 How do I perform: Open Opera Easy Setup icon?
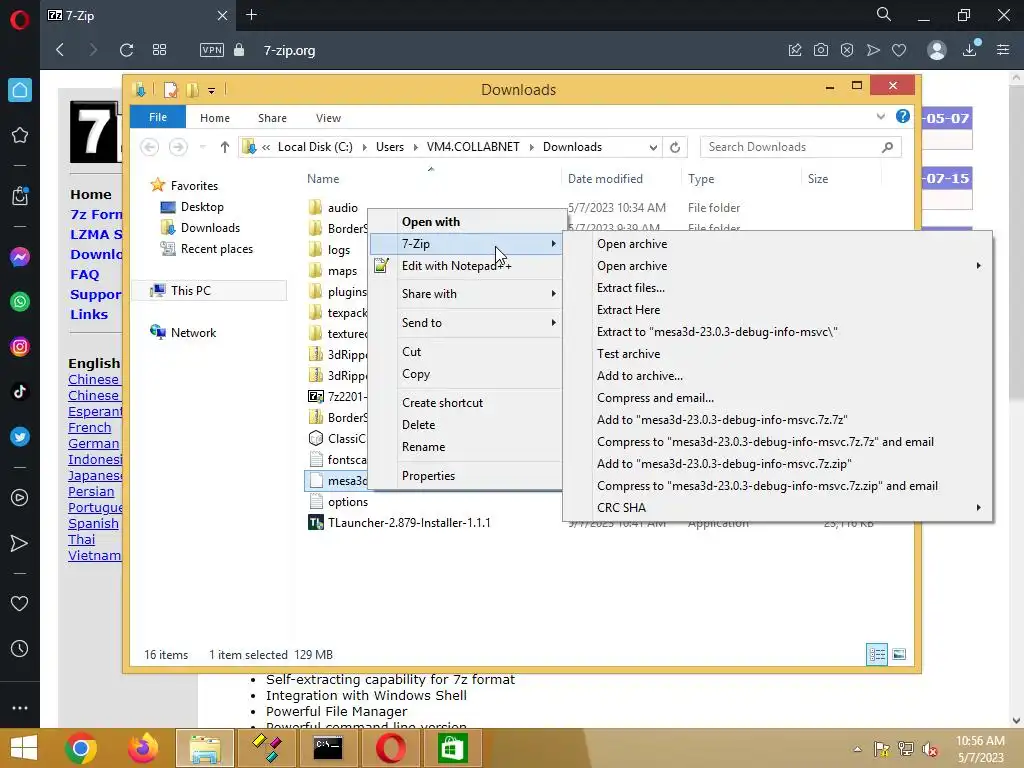[x=1003, y=50]
